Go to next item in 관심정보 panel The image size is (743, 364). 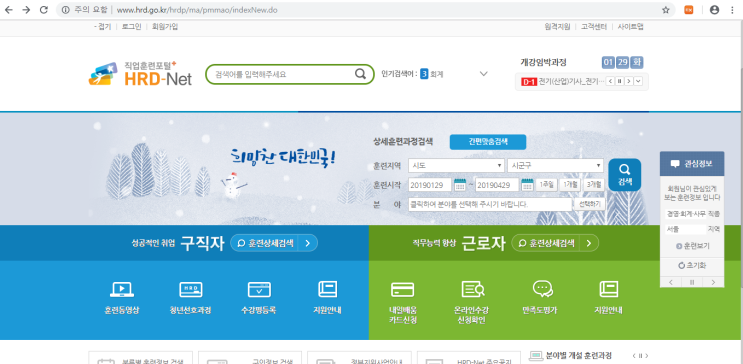[x=713, y=282]
